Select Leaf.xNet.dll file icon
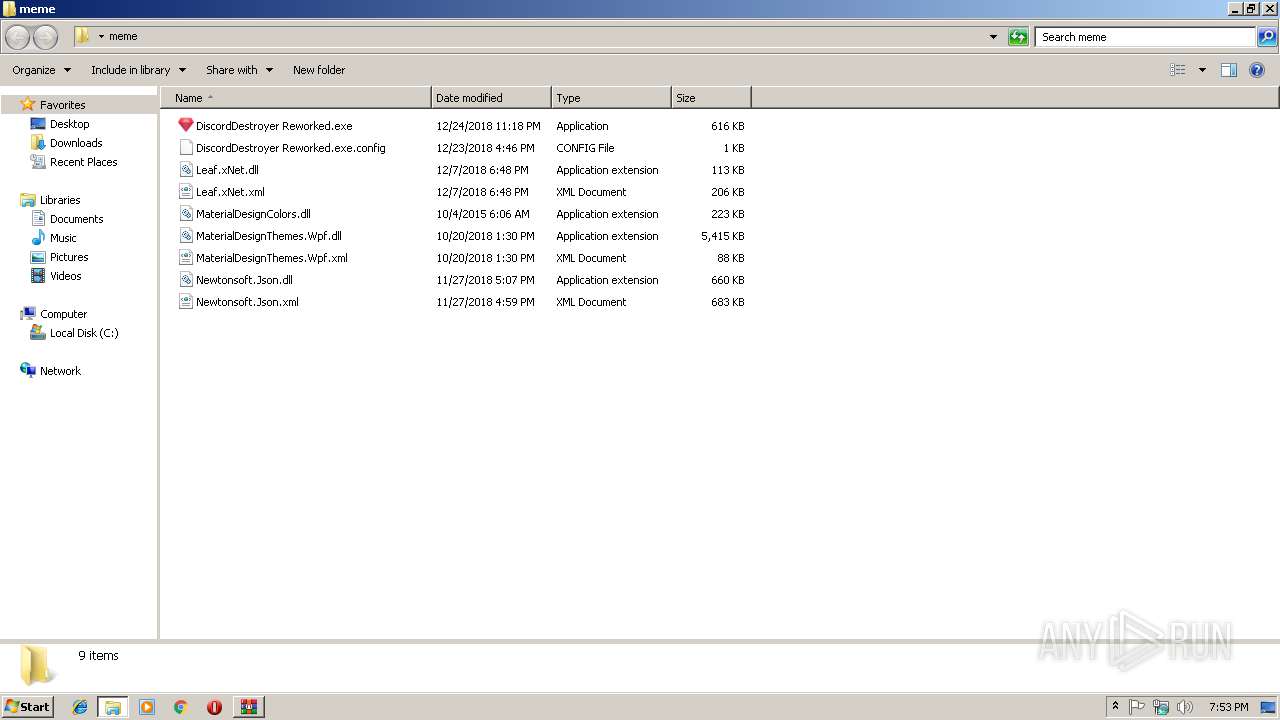The width and height of the screenshot is (1280, 720). (x=186, y=170)
